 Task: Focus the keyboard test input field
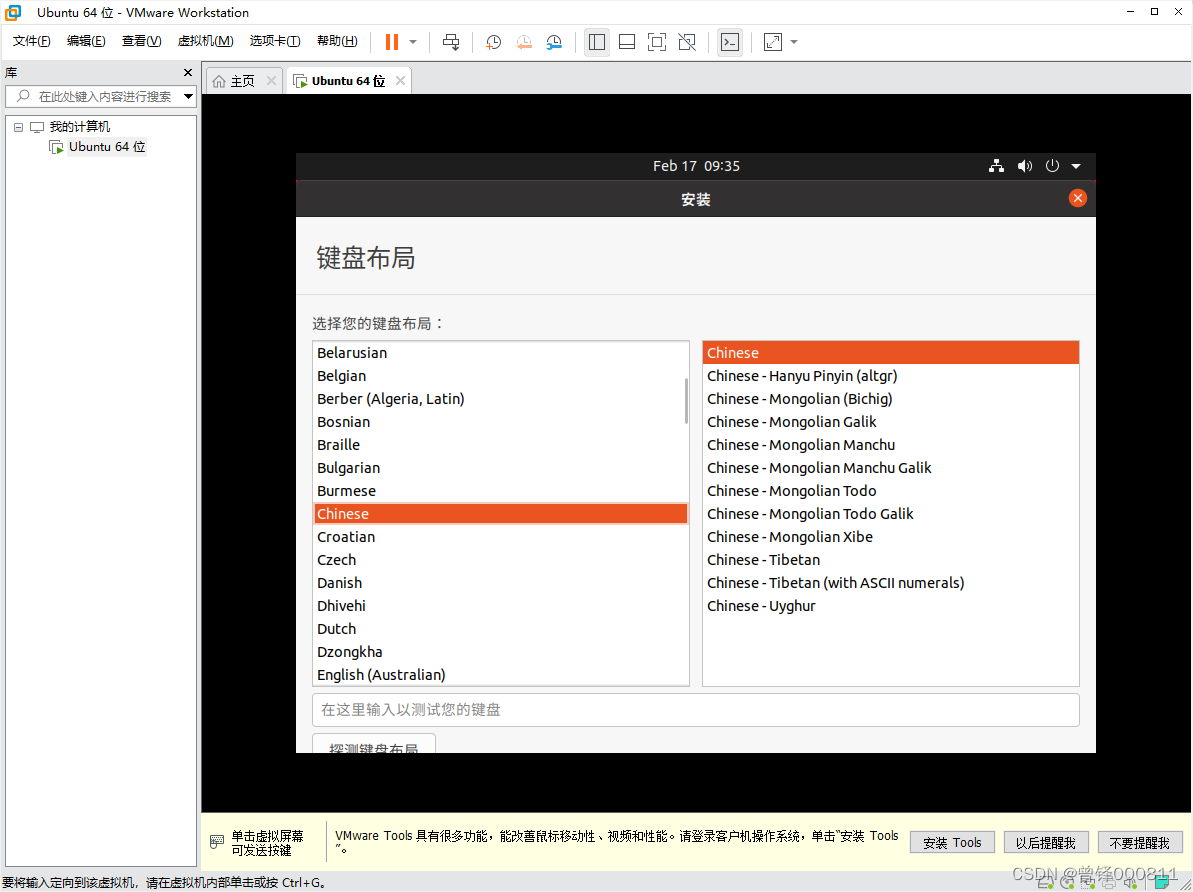(695, 709)
